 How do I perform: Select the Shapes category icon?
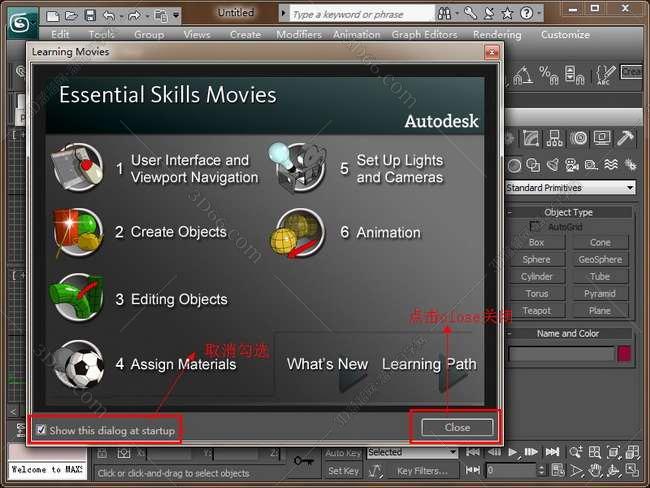[533, 166]
